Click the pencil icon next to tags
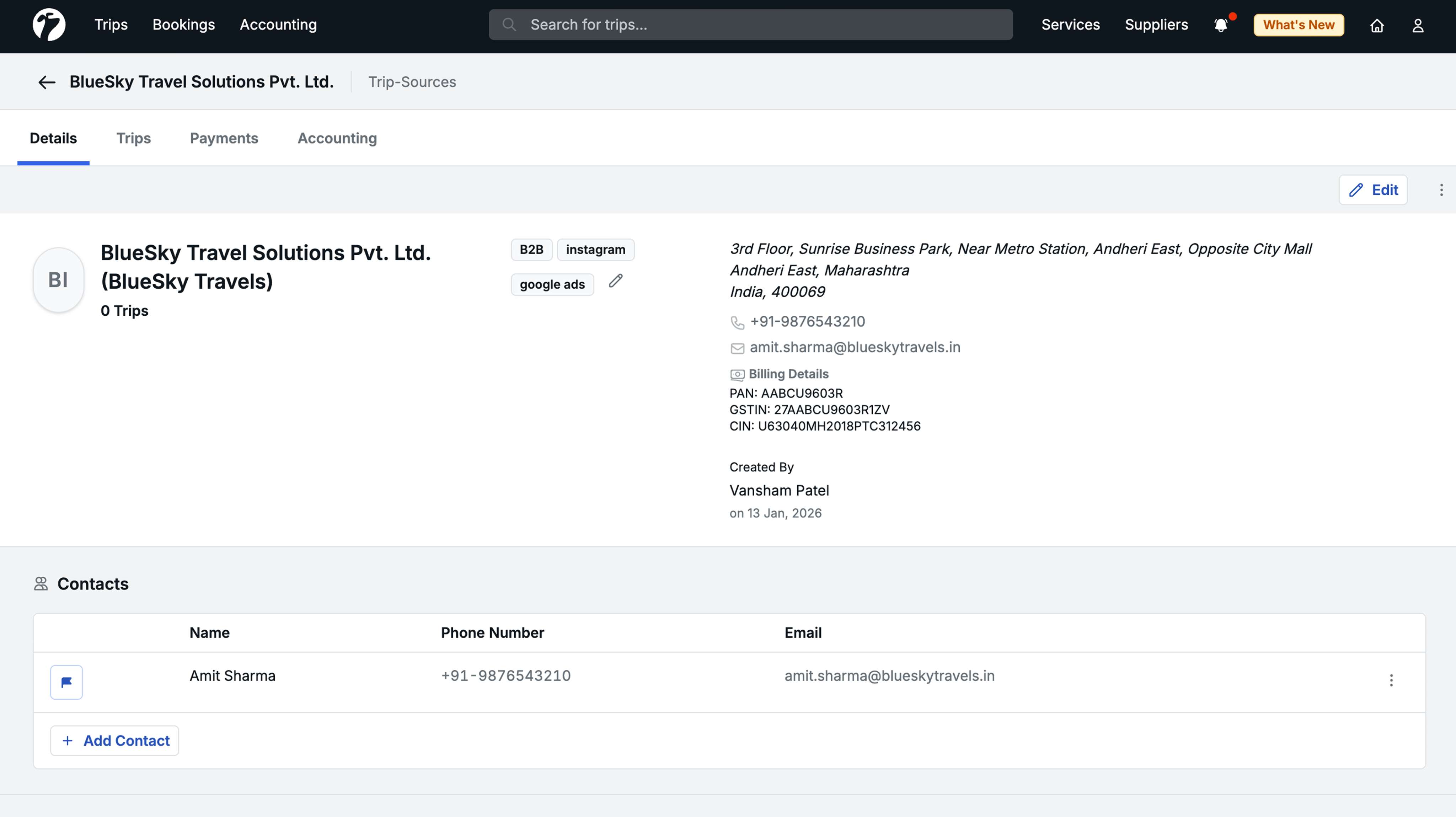The image size is (1456, 817). [616, 281]
